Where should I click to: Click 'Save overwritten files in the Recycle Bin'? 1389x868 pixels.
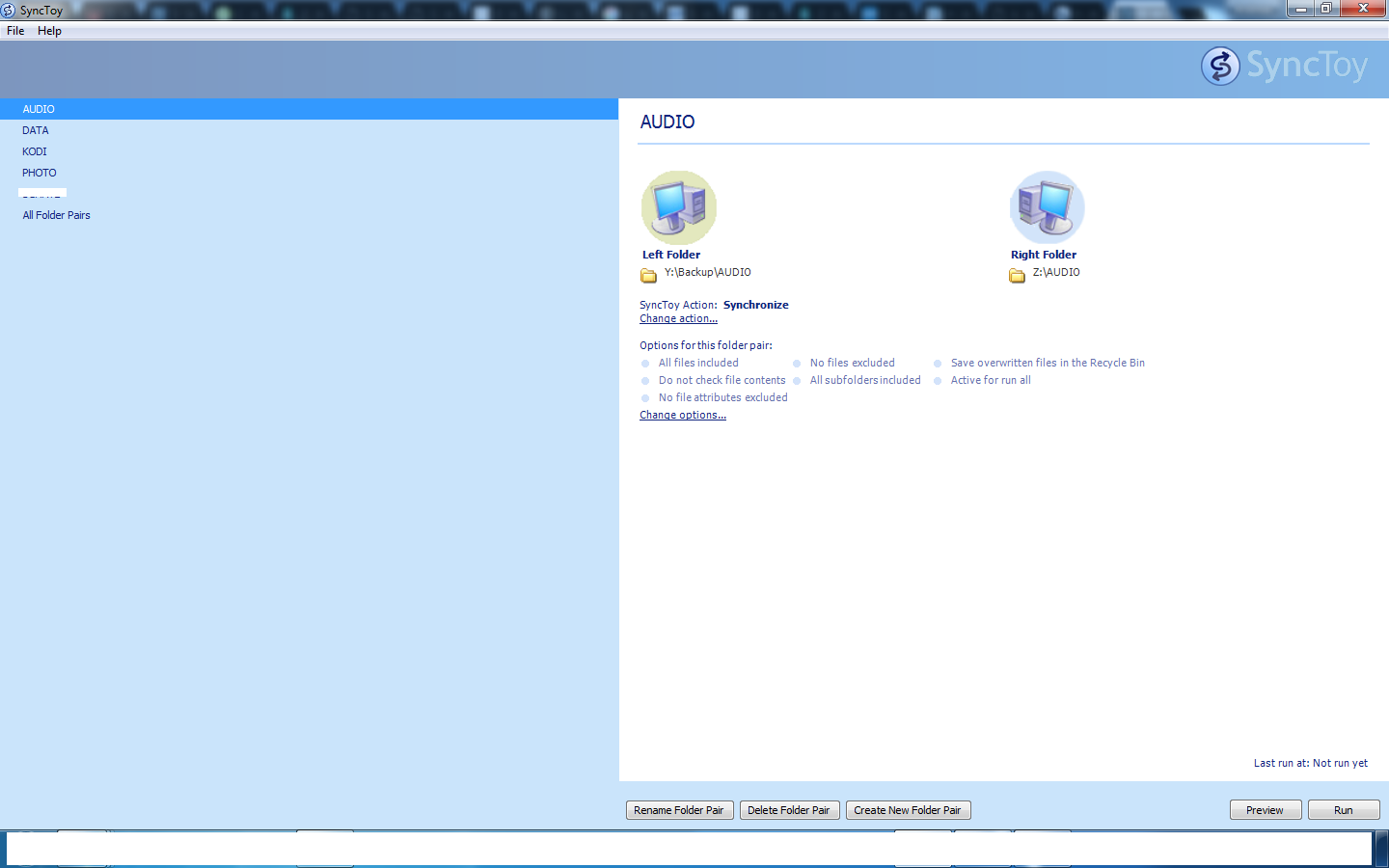coord(1048,363)
